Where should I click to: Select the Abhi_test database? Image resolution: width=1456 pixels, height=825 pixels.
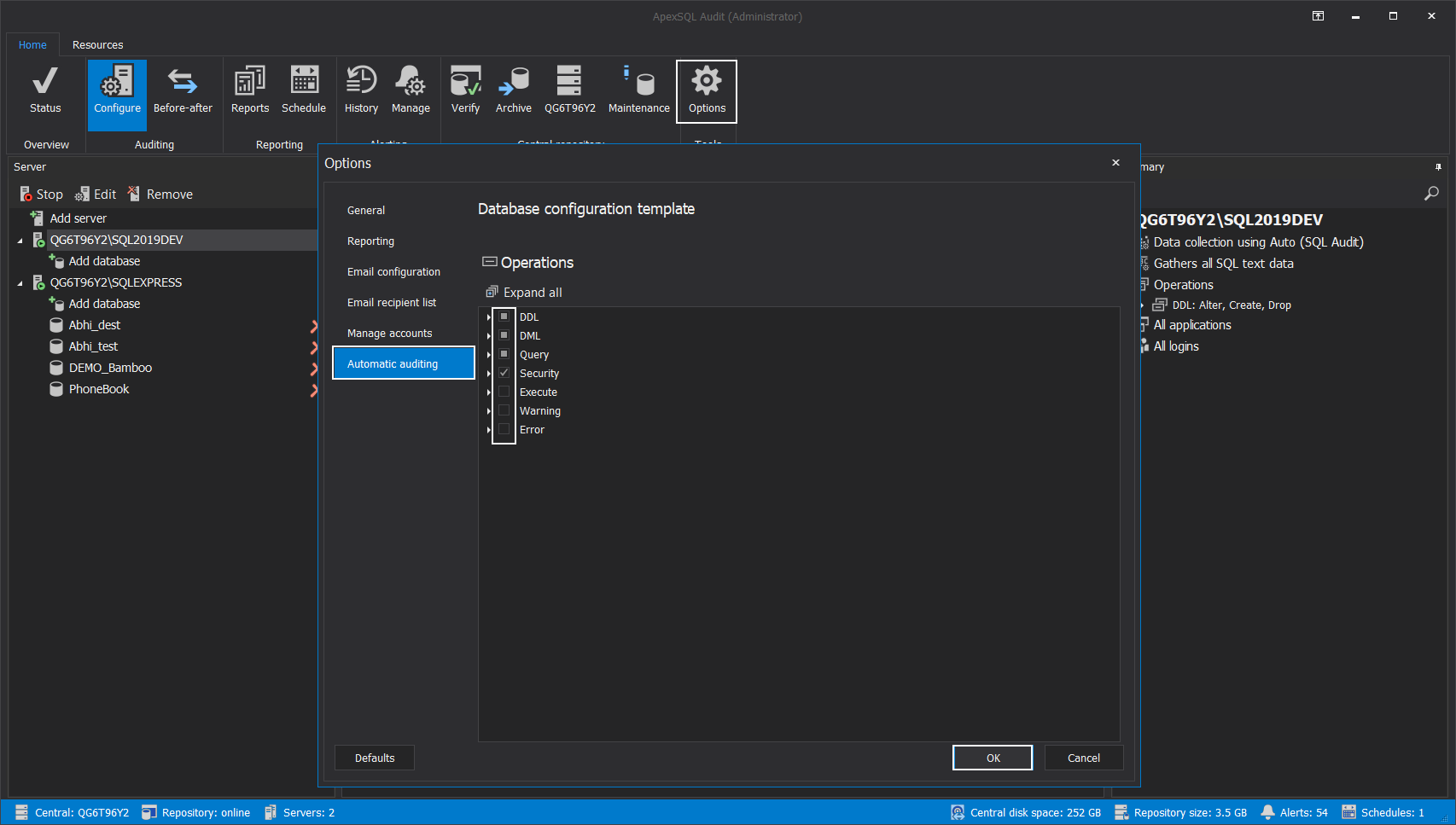[93, 346]
